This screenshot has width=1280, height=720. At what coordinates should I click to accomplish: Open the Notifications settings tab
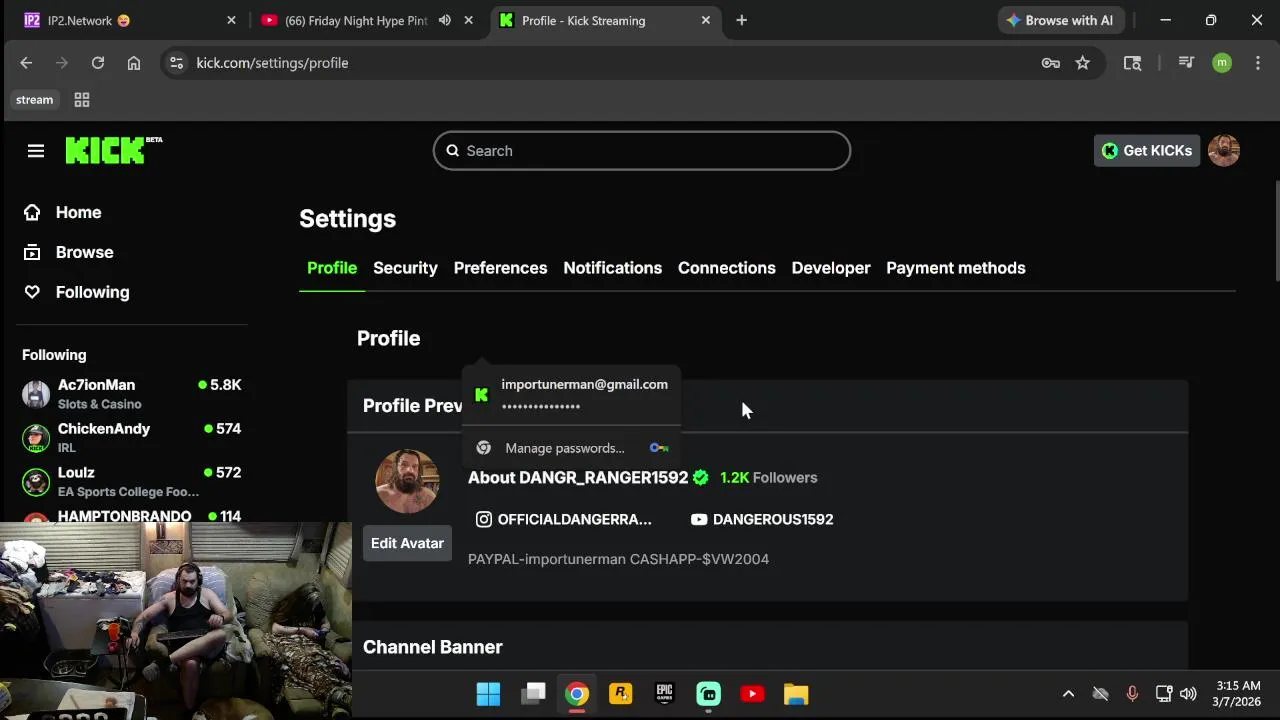(612, 268)
